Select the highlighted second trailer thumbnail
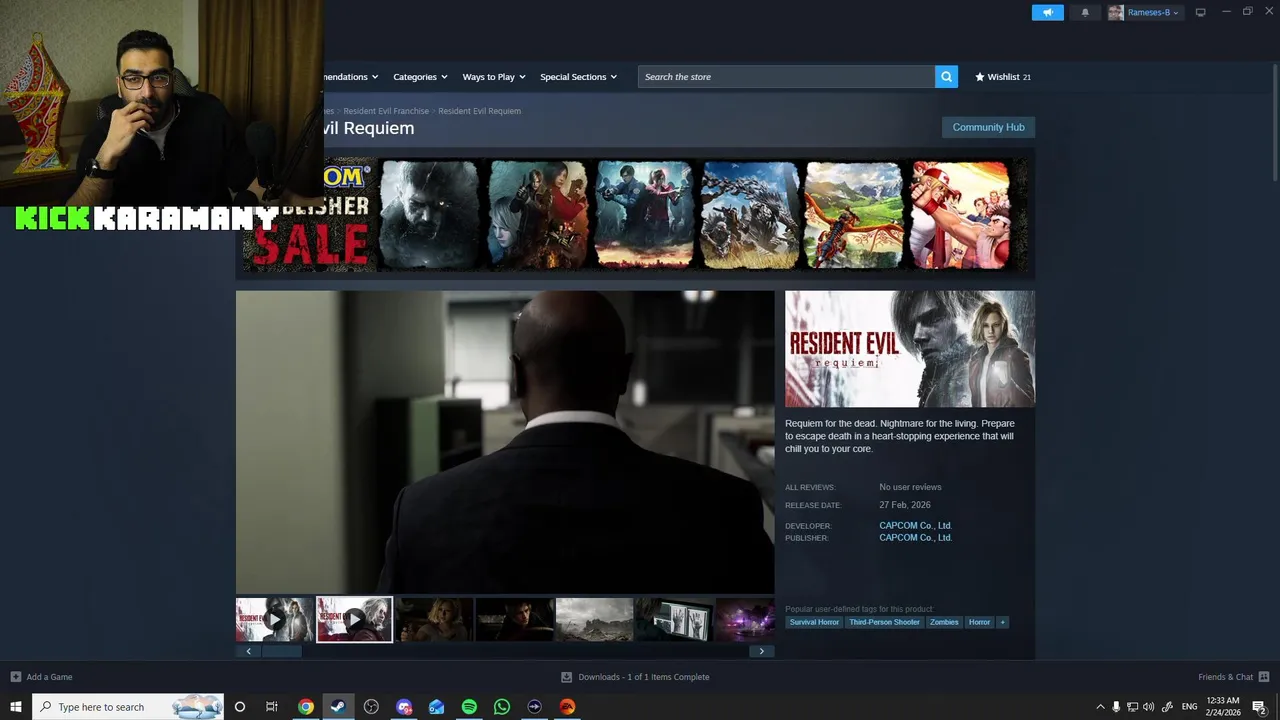This screenshot has height=720, width=1280. coord(354,620)
